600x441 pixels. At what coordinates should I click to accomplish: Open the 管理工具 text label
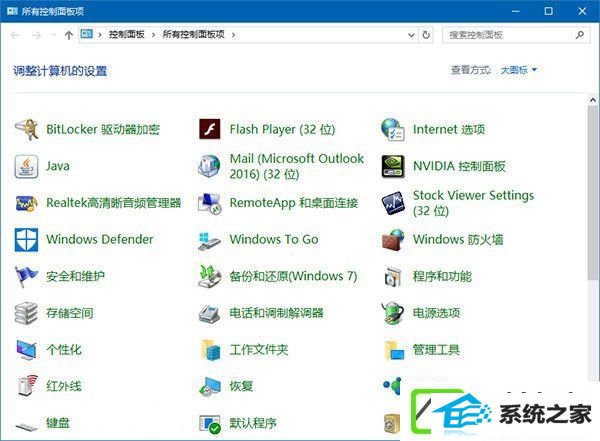tap(436, 350)
